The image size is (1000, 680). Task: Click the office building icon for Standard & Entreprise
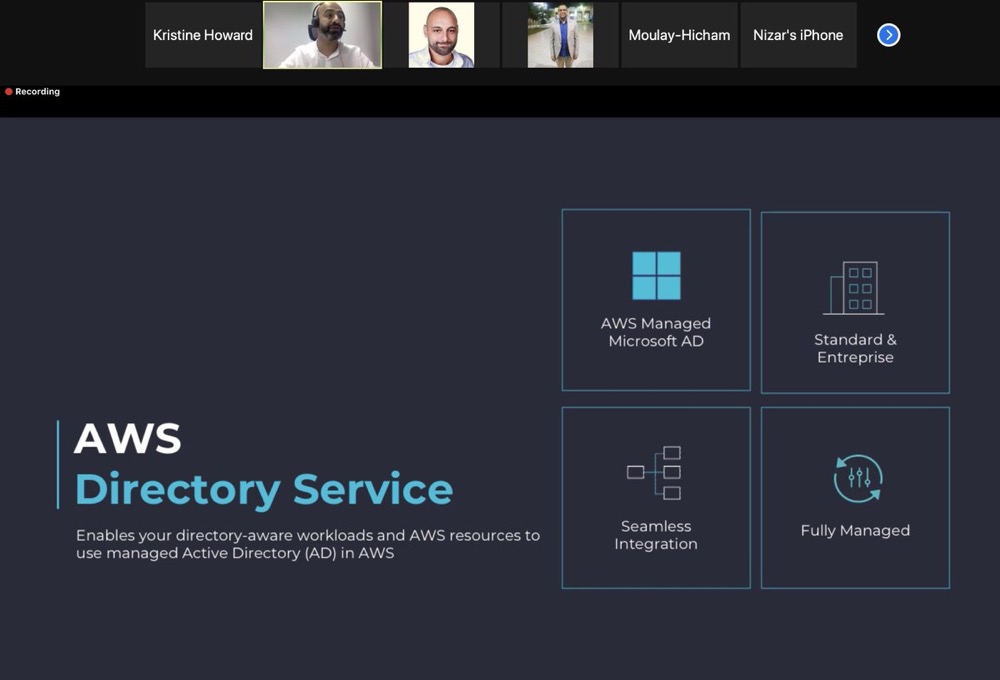click(854, 288)
